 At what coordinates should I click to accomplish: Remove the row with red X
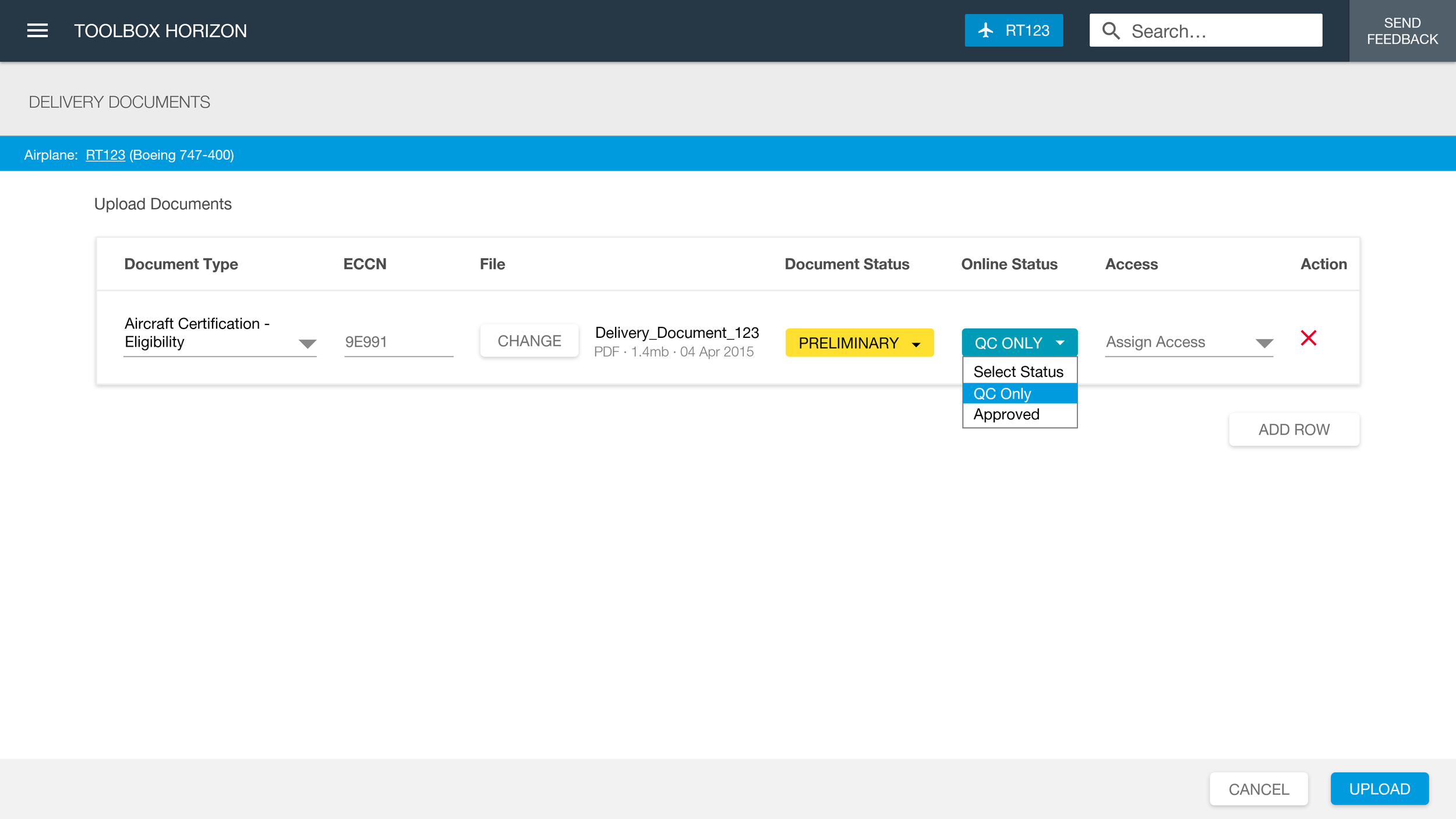pos(1308,338)
